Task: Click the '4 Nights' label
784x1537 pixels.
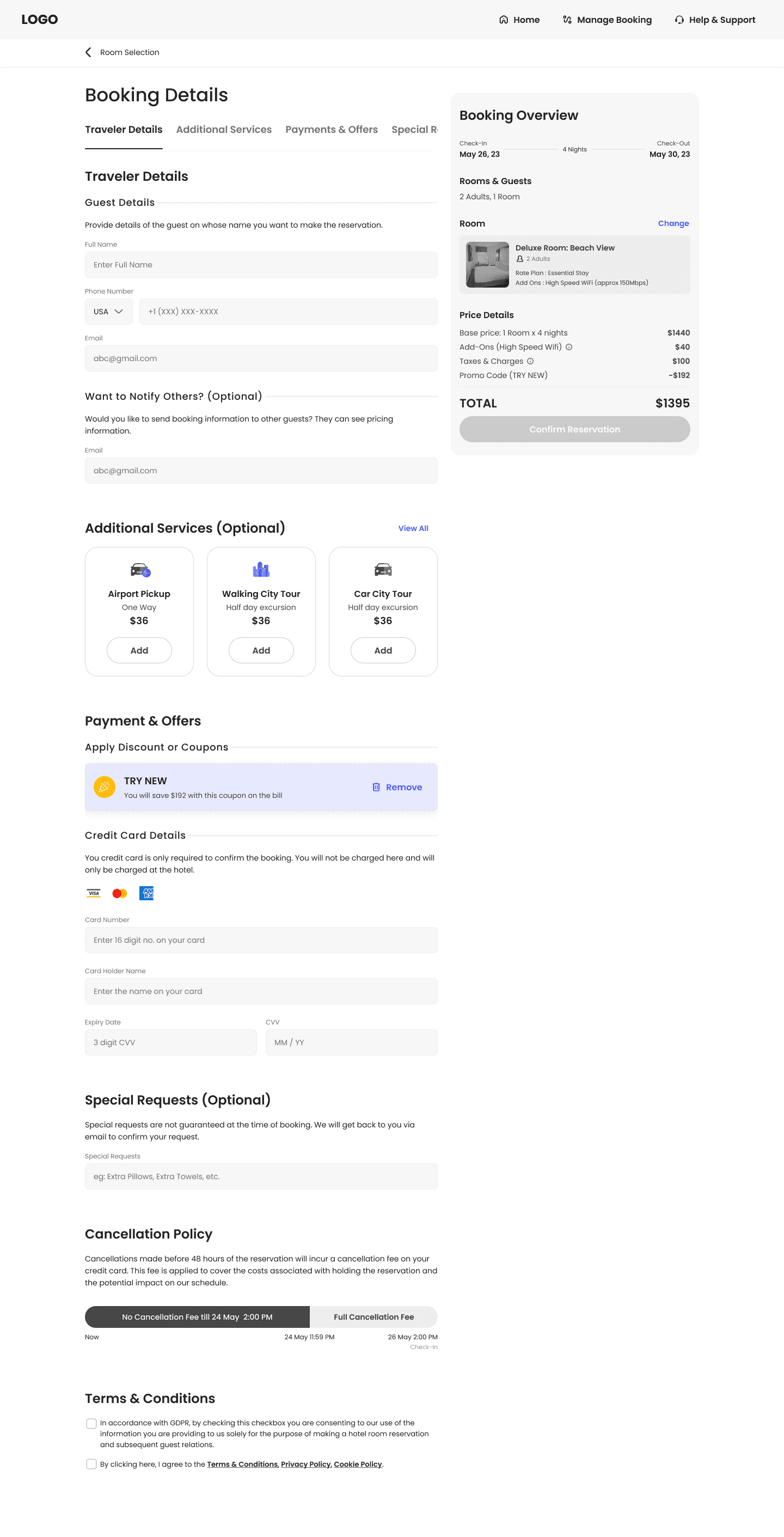Action: (574, 149)
